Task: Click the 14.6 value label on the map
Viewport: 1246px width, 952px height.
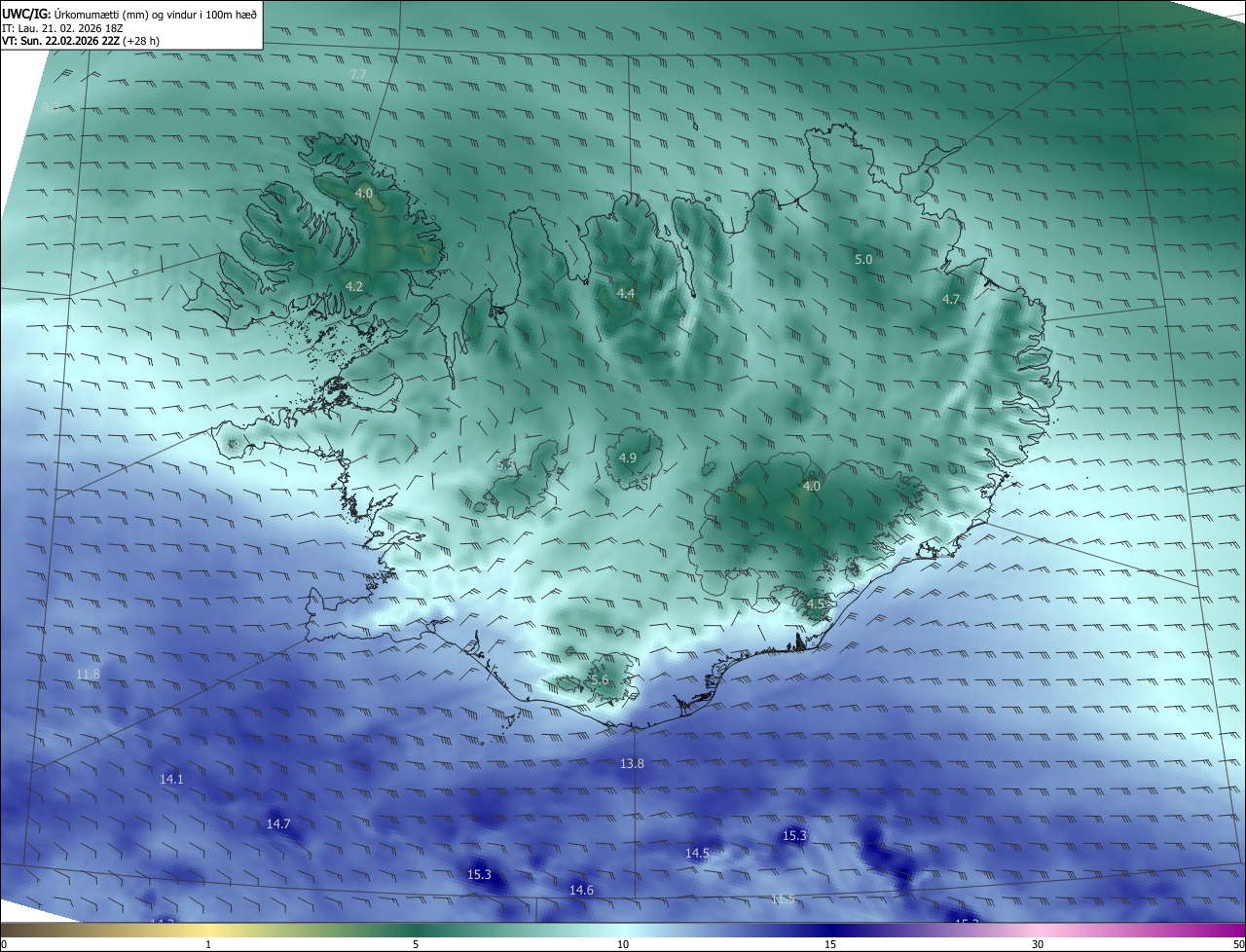Action: click(581, 890)
